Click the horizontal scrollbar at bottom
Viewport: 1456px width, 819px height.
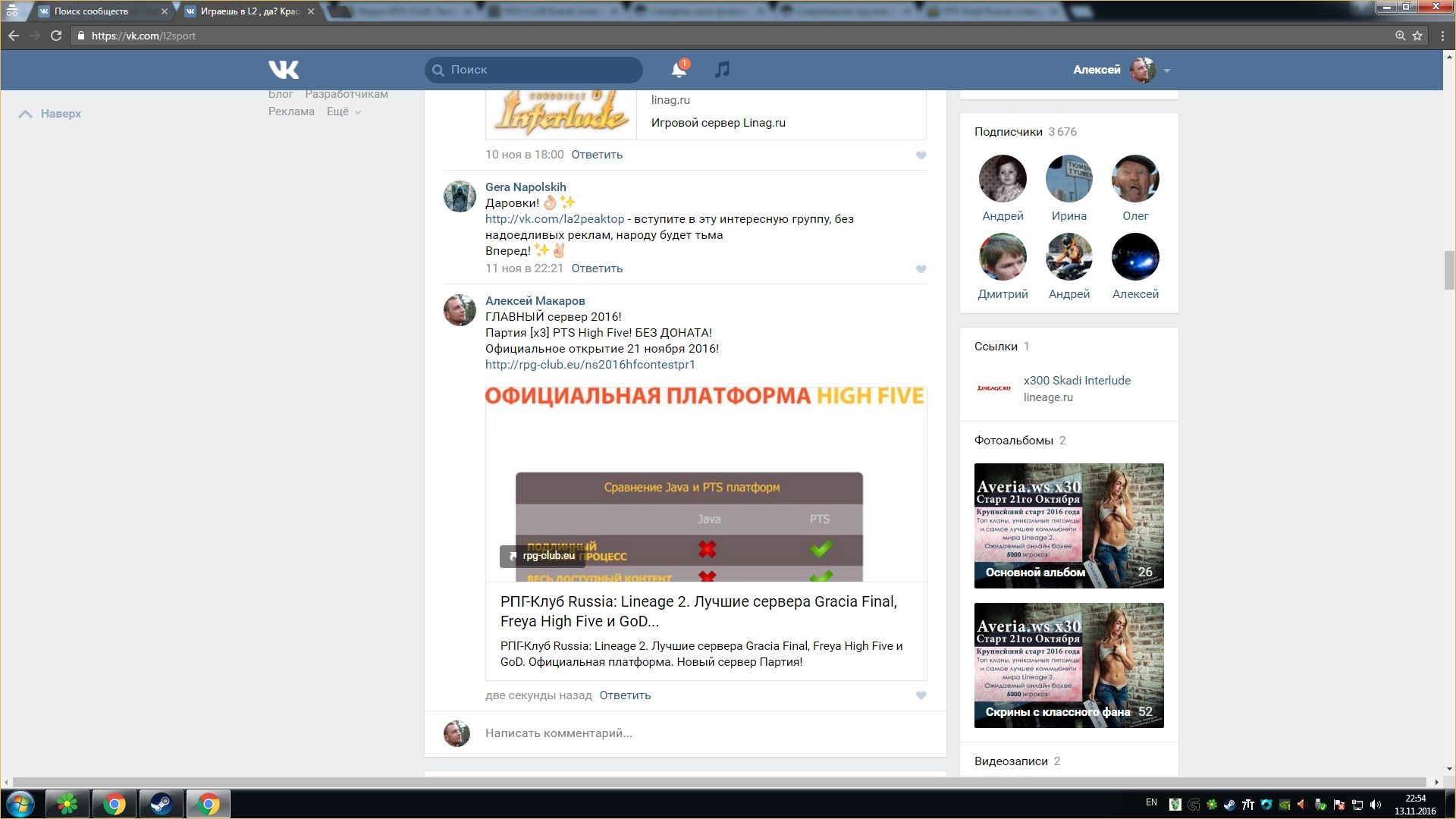click(x=720, y=782)
